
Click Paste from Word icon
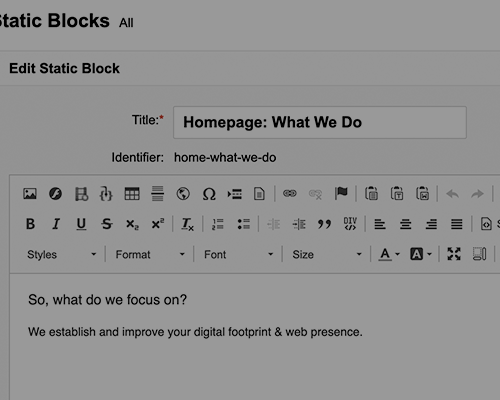click(x=422, y=193)
